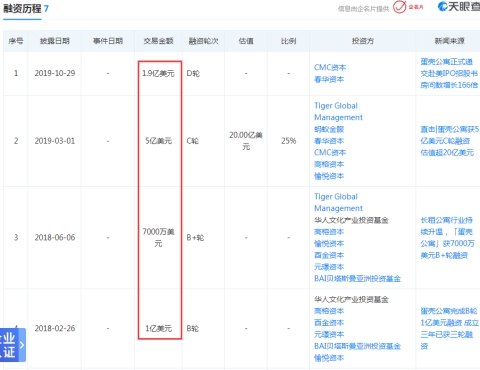This screenshot has width=480, height=370.
Task: Open news link 蛋壳公寓正式递交赴美IPO招股书
Action: [449, 73]
